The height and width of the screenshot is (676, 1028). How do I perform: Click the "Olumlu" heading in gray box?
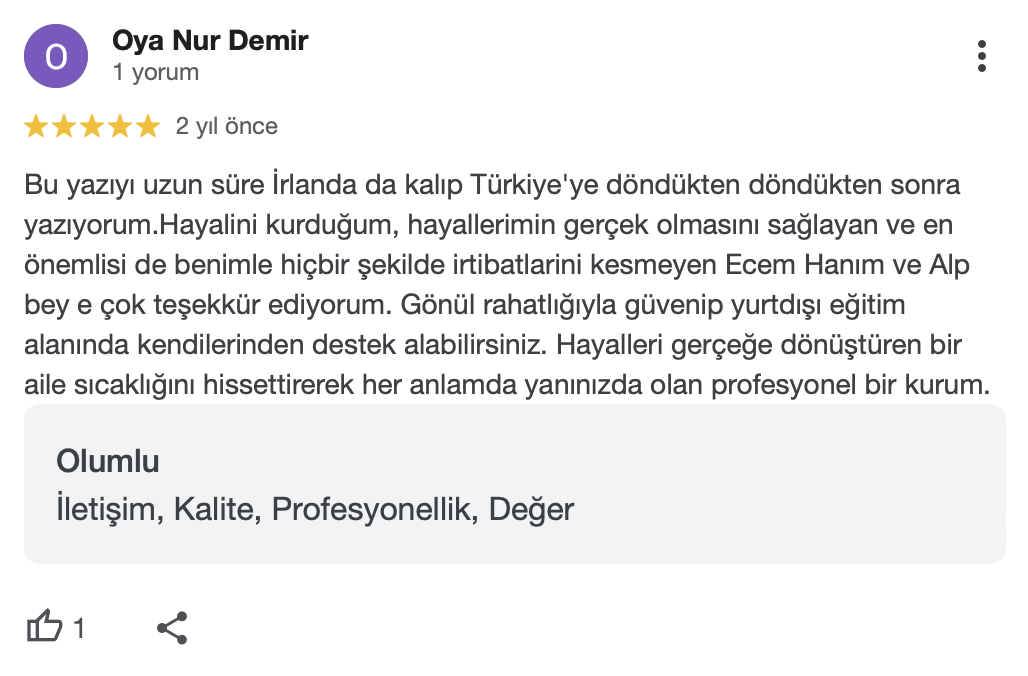point(108,461)
